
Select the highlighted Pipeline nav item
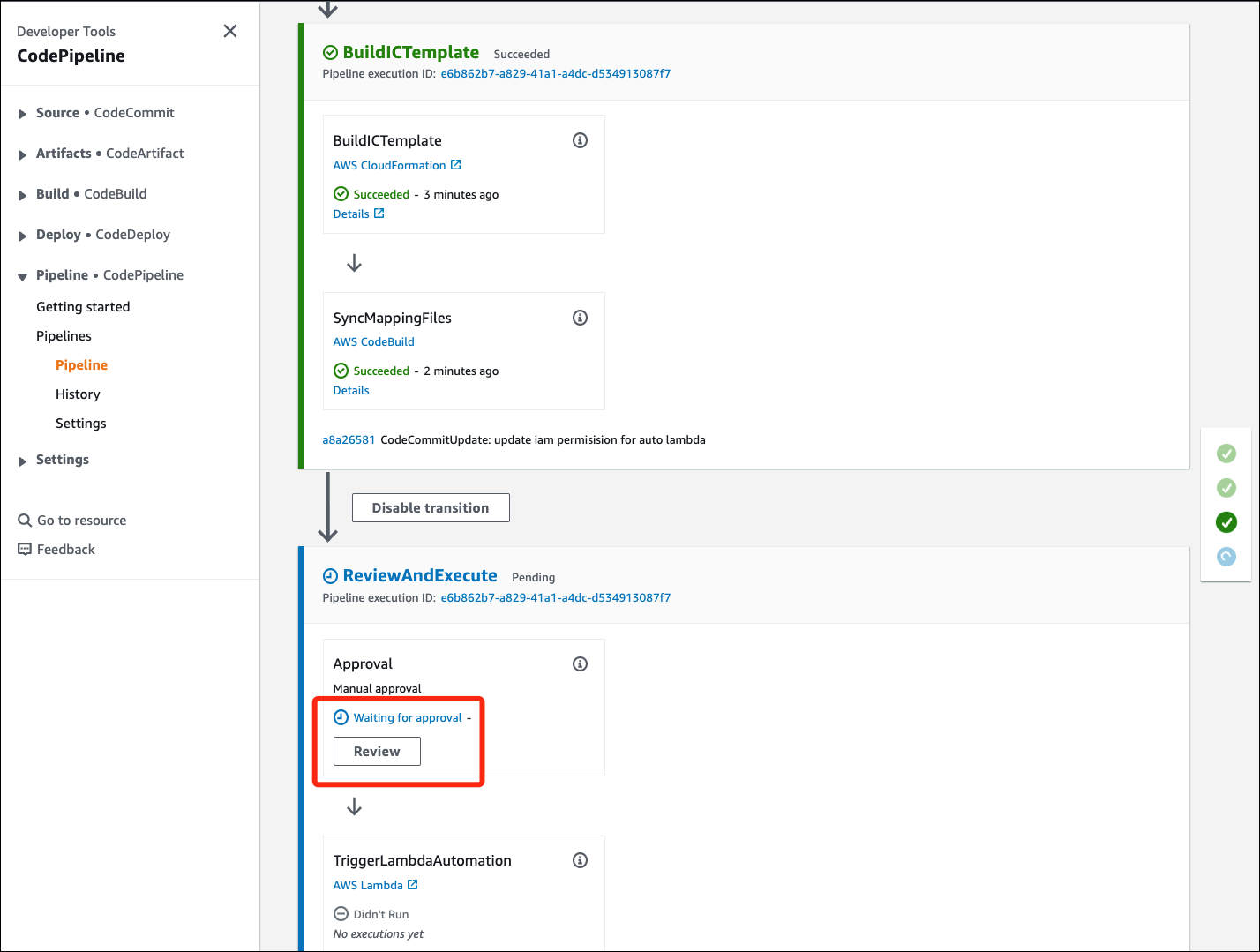tap(81, 365)
